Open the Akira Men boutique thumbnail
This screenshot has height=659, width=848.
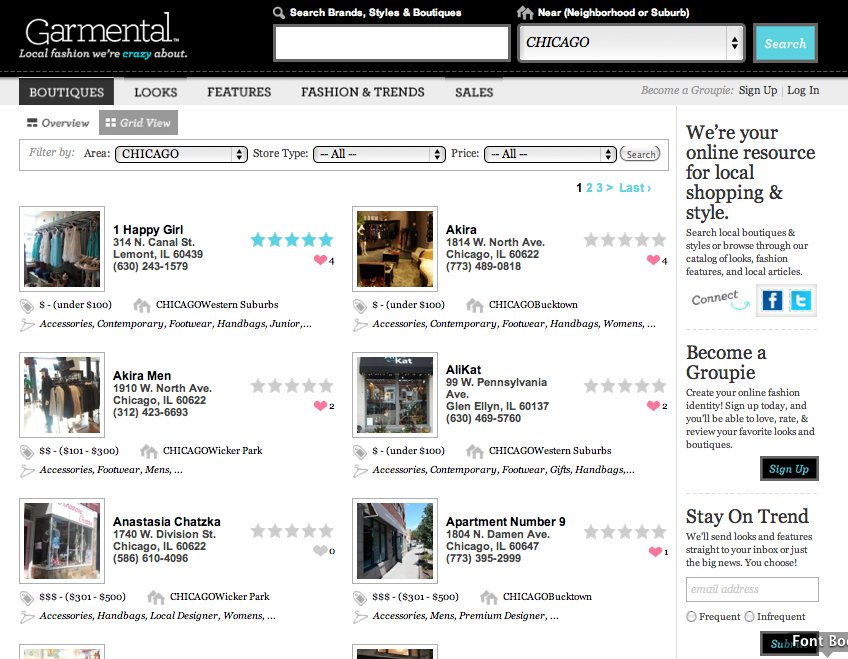pos(62,395)
